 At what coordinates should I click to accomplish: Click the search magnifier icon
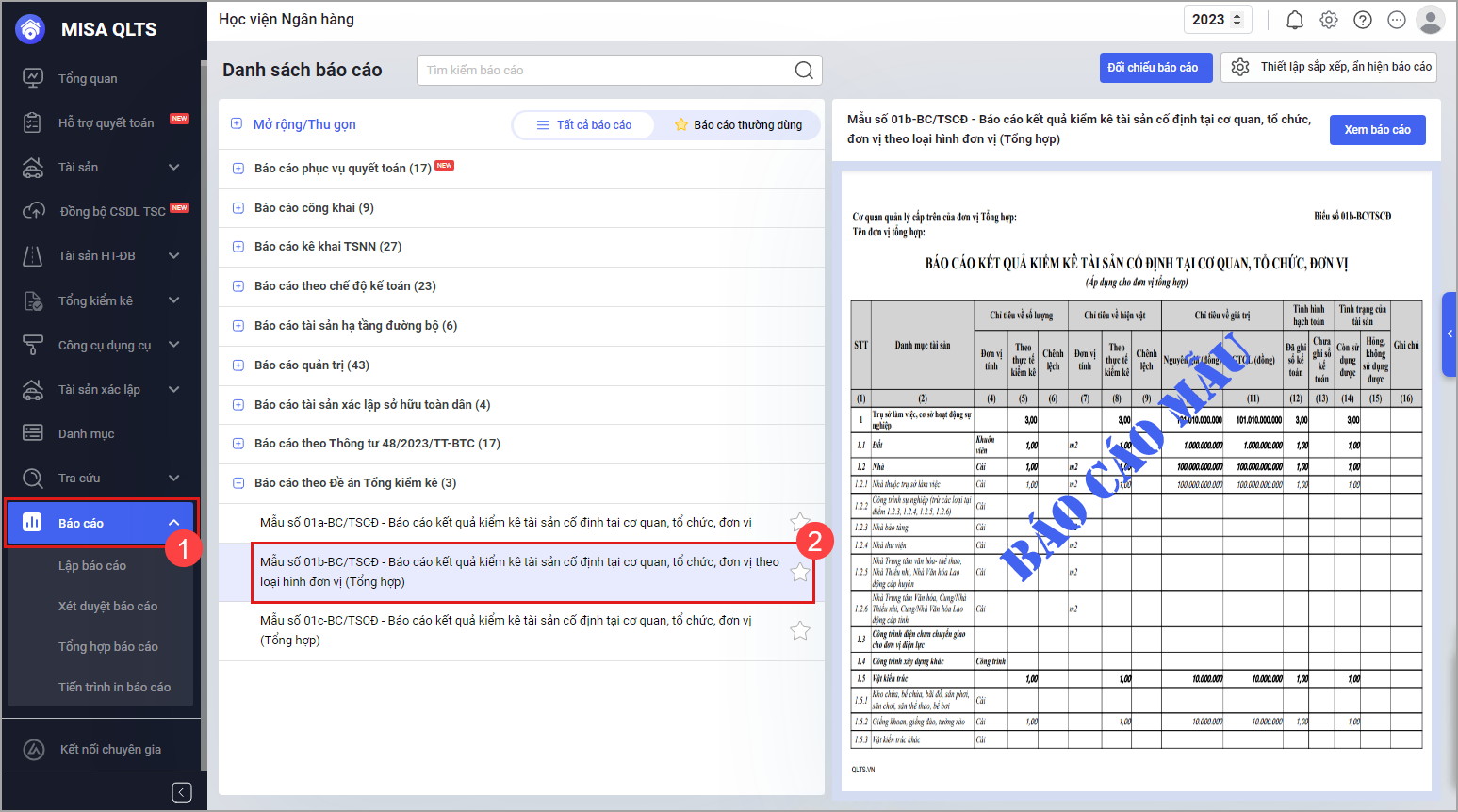(803, 70)
